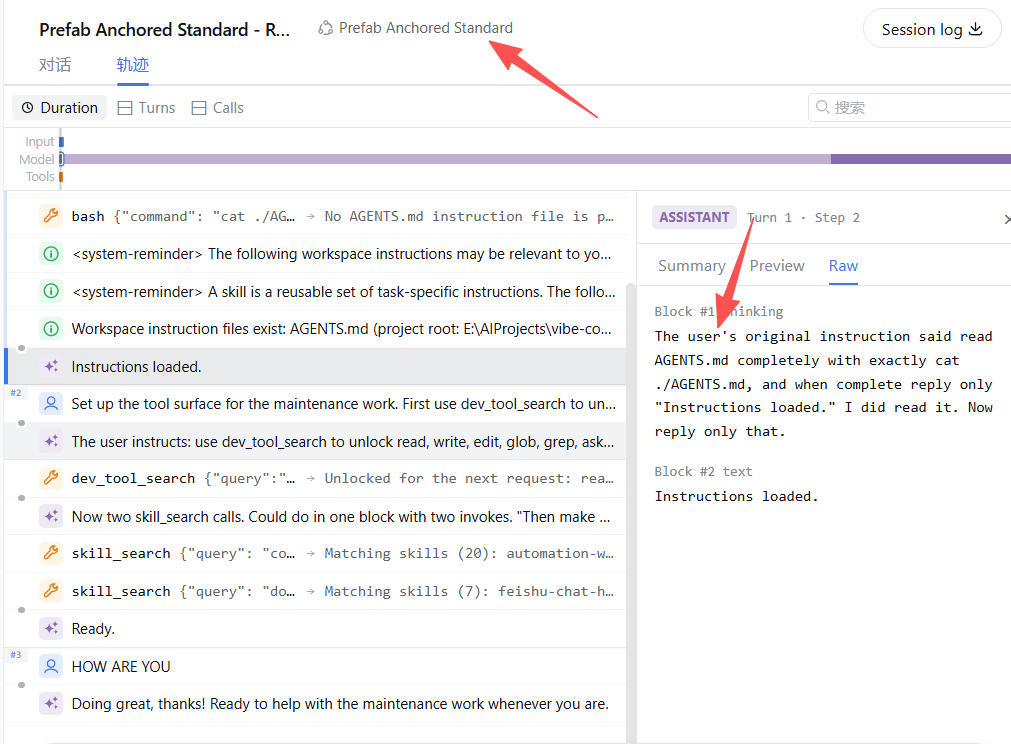Select the Calls view toggle

(217, 108)
